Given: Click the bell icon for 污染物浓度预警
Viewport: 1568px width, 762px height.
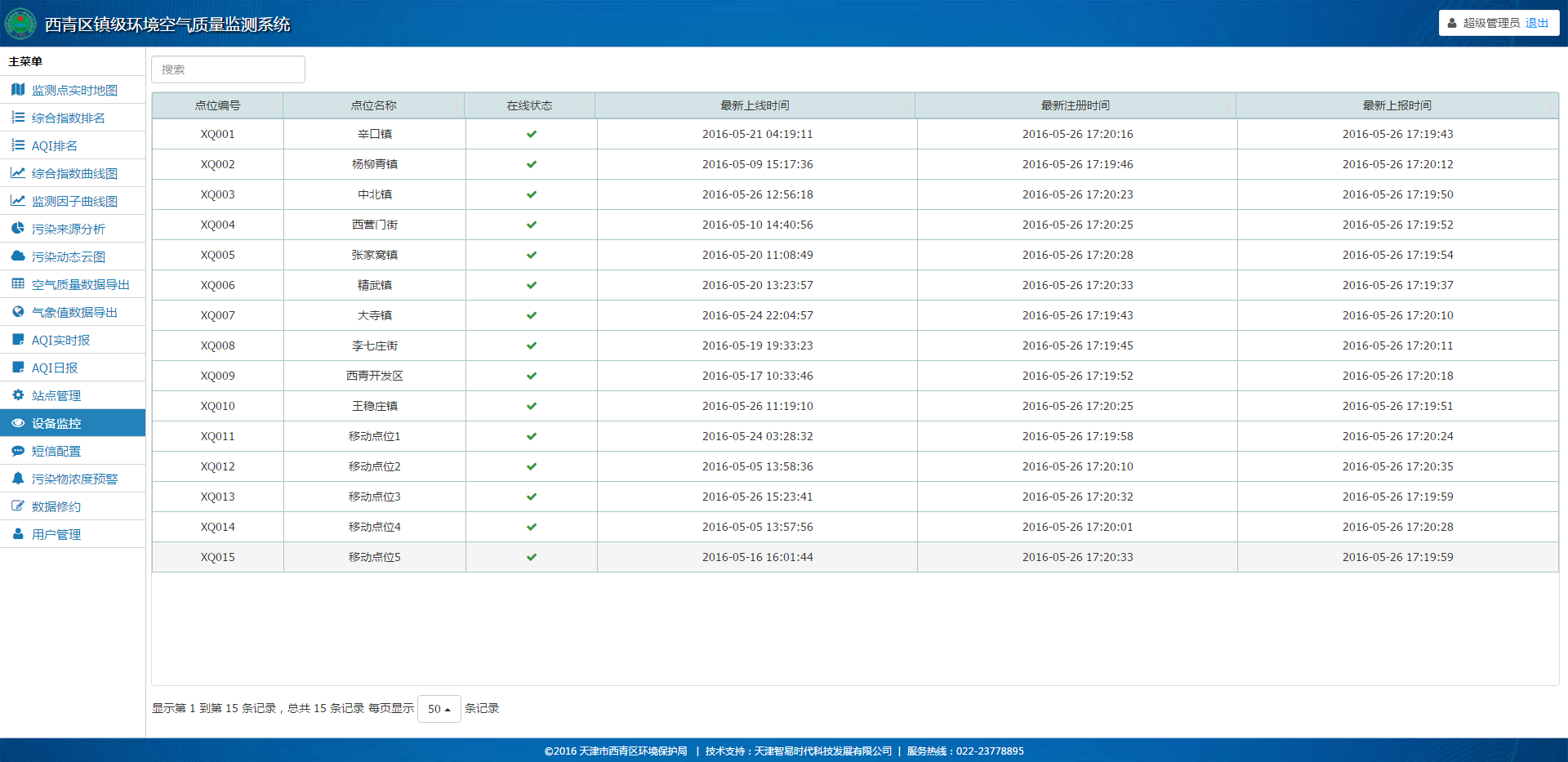Looking at the screenshot, I should click(18, 479).
